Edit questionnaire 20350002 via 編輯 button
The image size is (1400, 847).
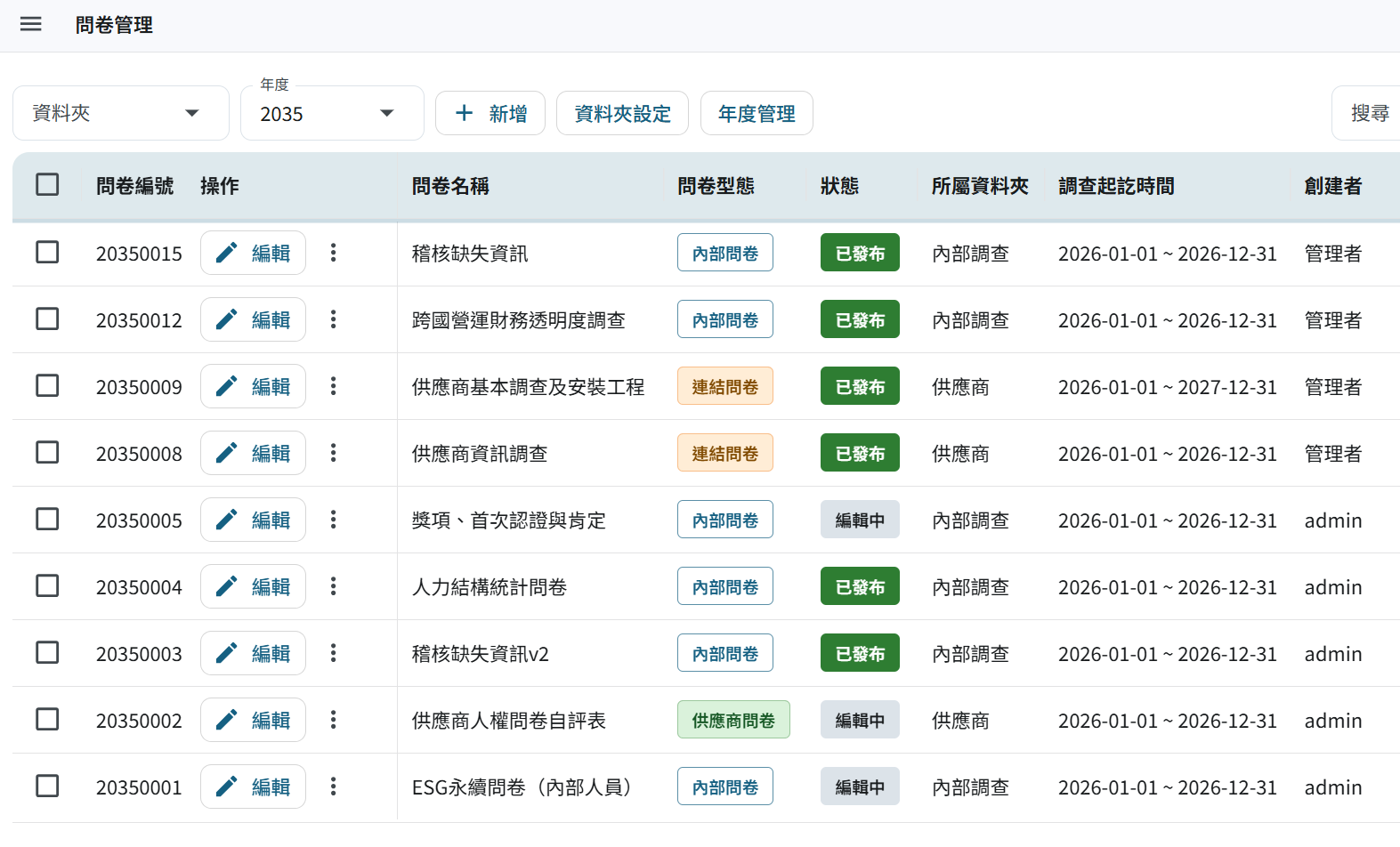tap(253, 720)
